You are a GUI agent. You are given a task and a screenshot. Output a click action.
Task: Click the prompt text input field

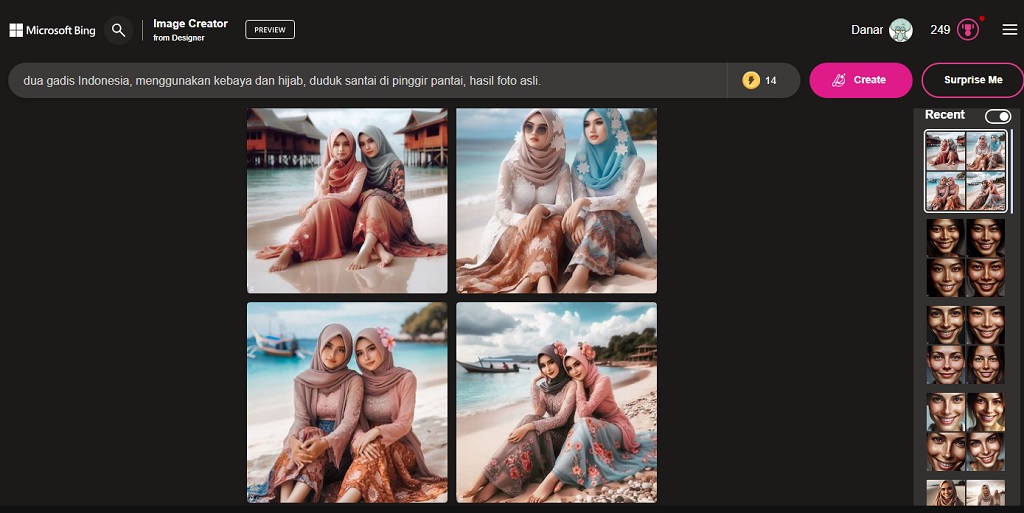[370, 80]
